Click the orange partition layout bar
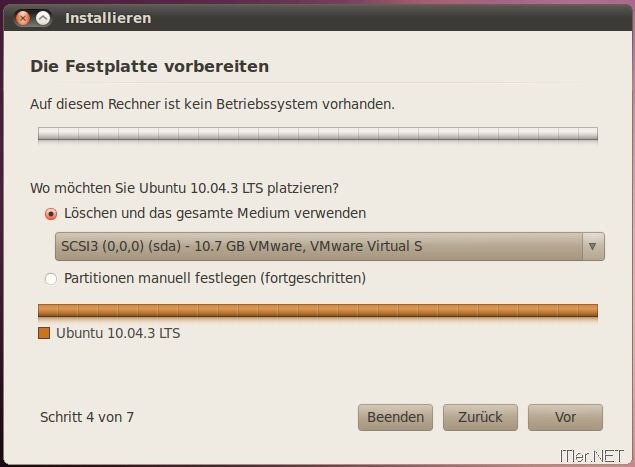This screenshot has height=467, width=635. [x=318, y=311]
